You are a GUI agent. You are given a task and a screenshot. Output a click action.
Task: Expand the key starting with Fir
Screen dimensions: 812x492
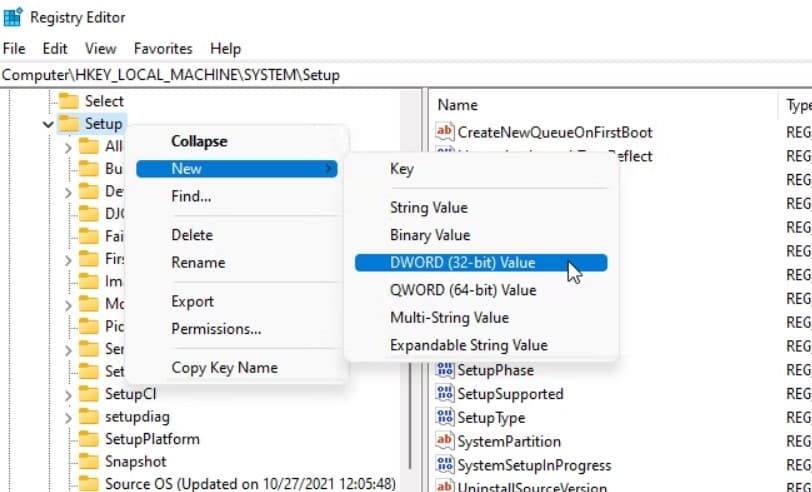click(x=68, y=259)
